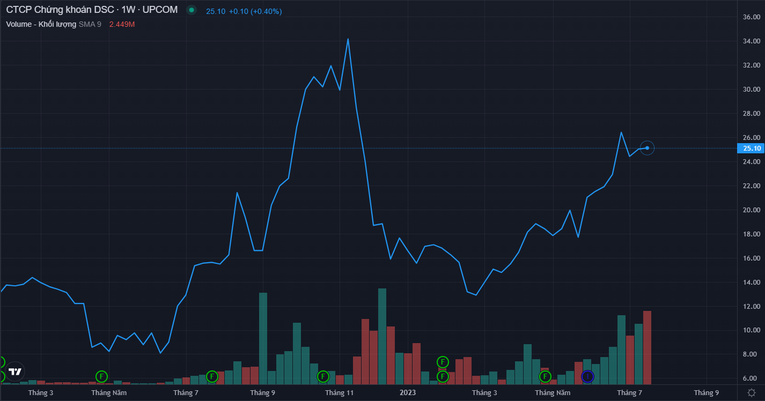This screenshot has height=401, width=765.
Task: Click the blue 25.10 current price label
Action: pos(749,148)
